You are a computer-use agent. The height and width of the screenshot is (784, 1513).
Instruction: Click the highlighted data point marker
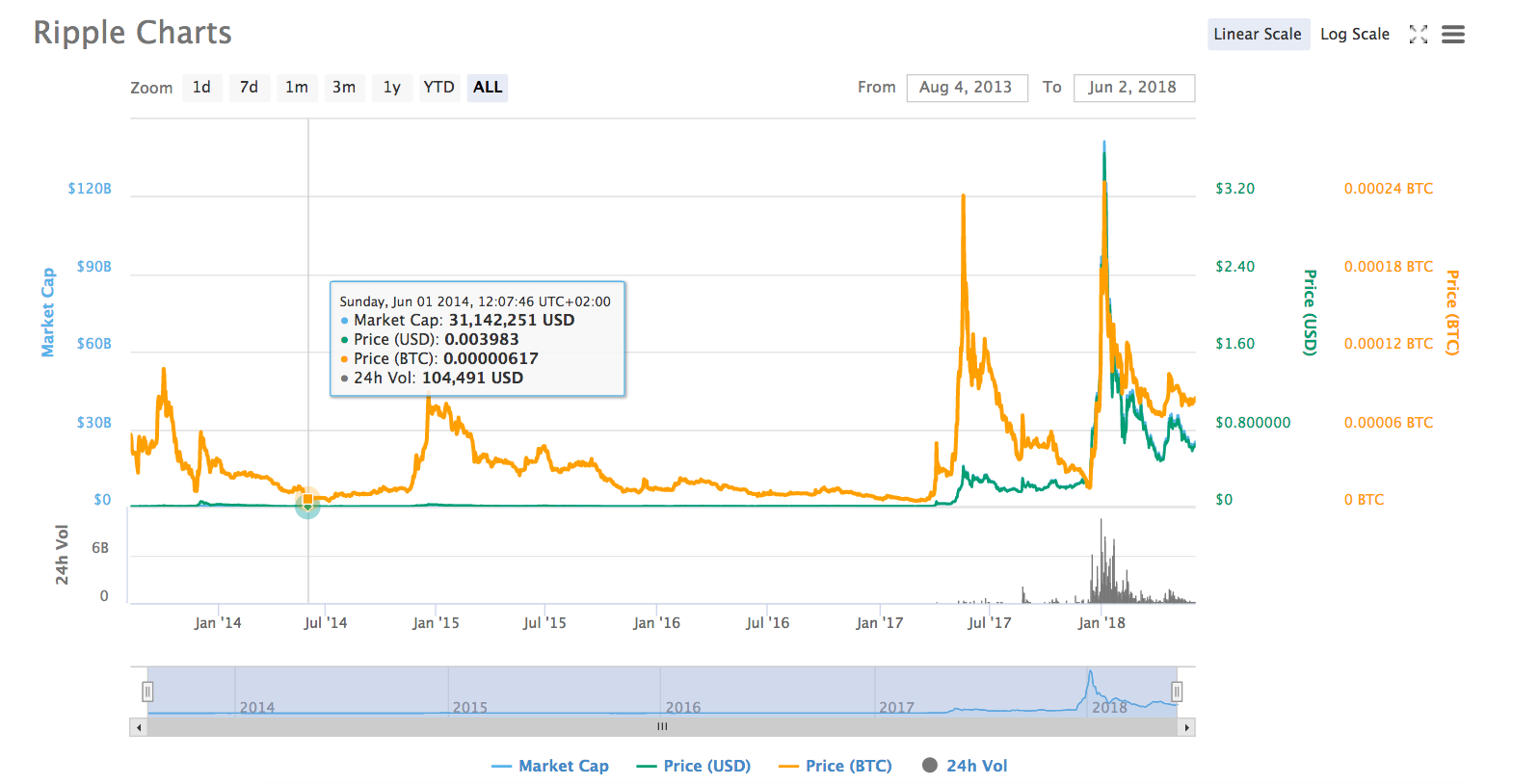[307, 501]
